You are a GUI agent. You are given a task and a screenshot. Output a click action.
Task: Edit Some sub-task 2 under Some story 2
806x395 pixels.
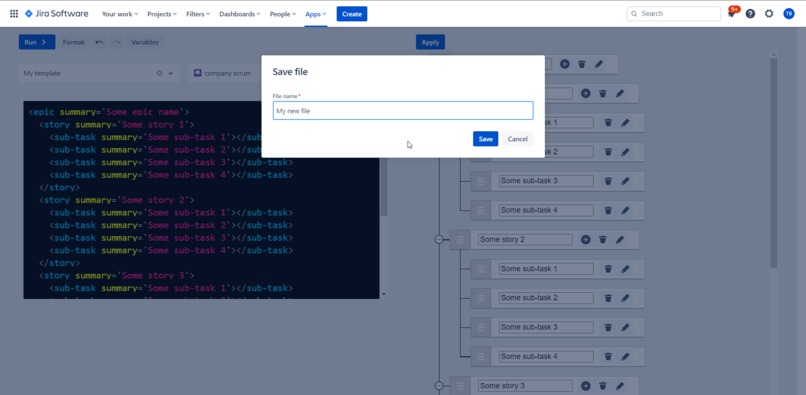pyautogui.click(x=625, y=298)
